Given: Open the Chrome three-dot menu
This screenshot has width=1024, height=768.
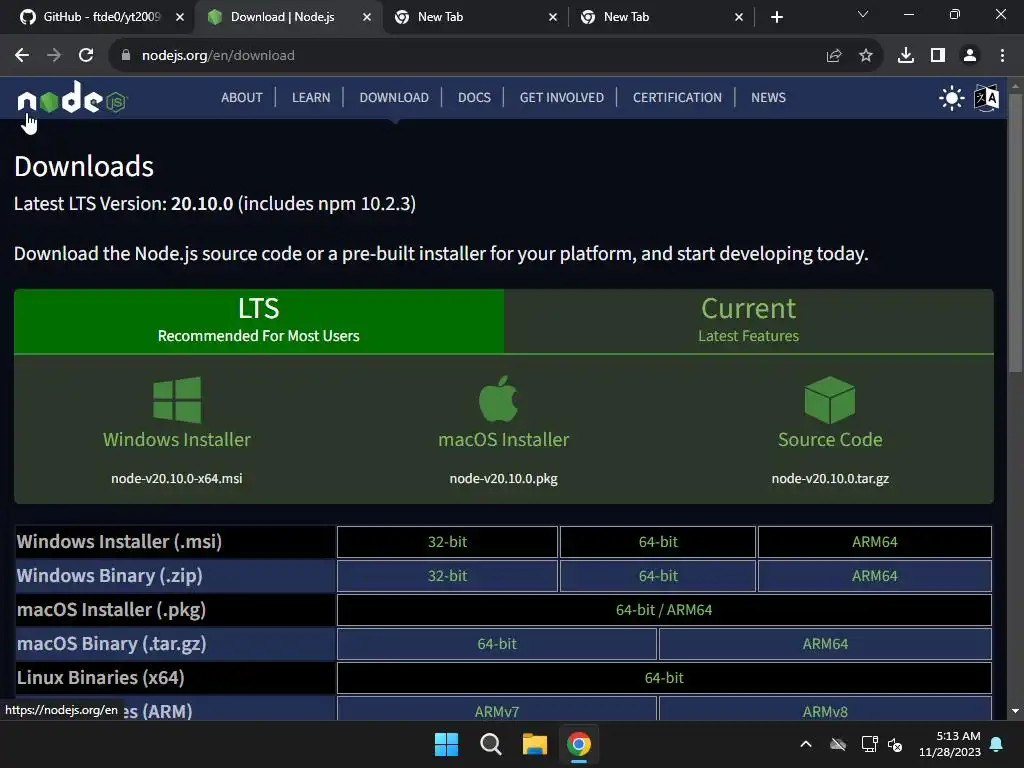Looking at the screenshot, I should (x=1002, y=56).
